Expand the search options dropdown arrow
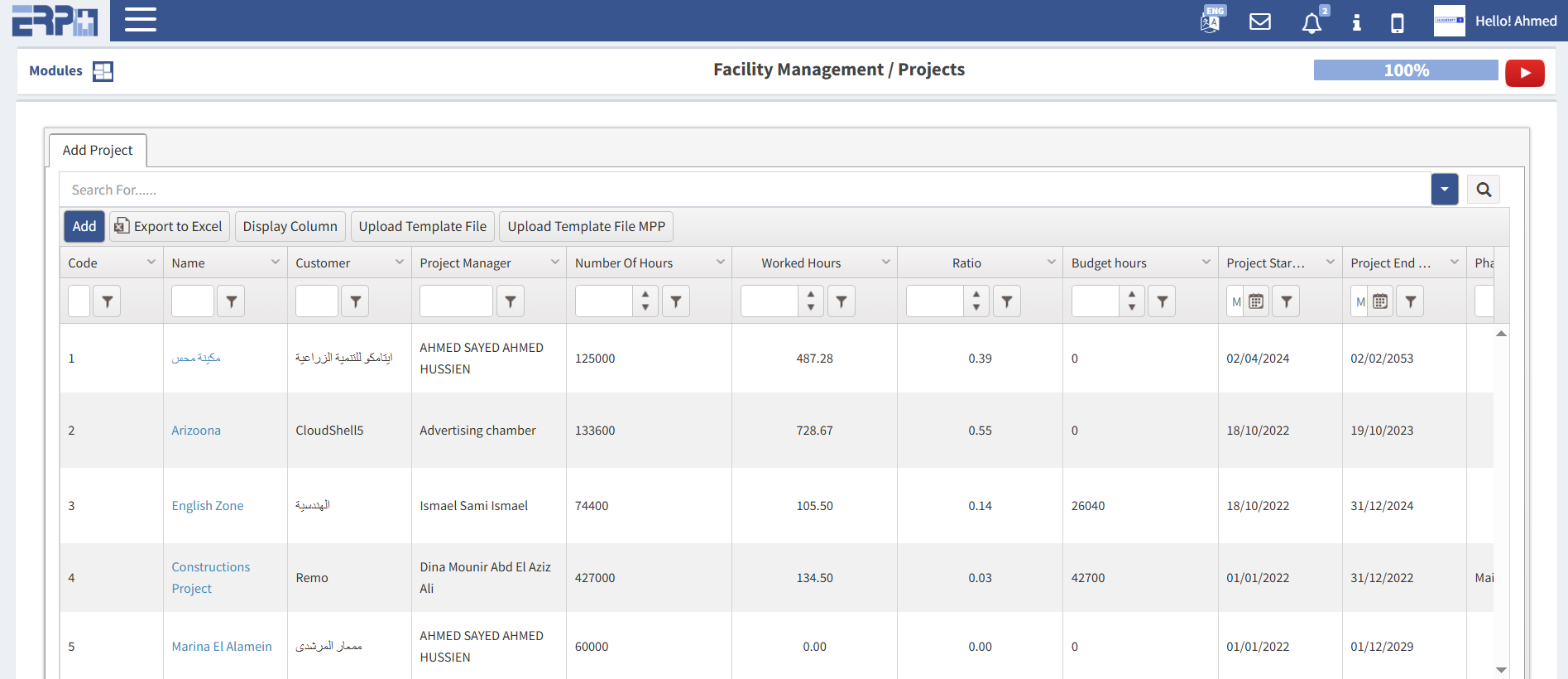 (1444, 190)
